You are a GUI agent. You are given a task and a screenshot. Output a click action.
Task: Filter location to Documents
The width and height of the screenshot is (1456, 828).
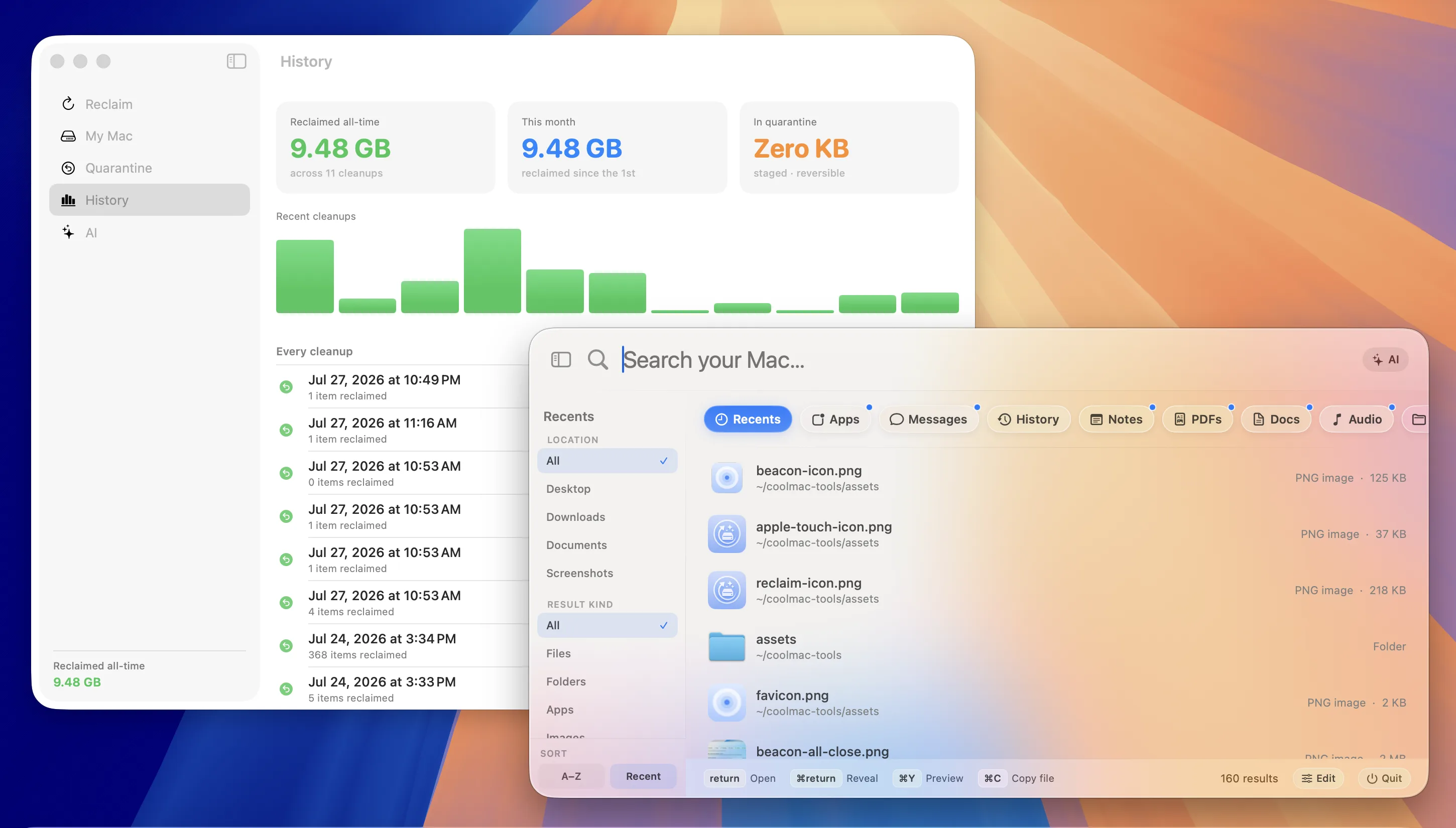[x=607, y=545]
